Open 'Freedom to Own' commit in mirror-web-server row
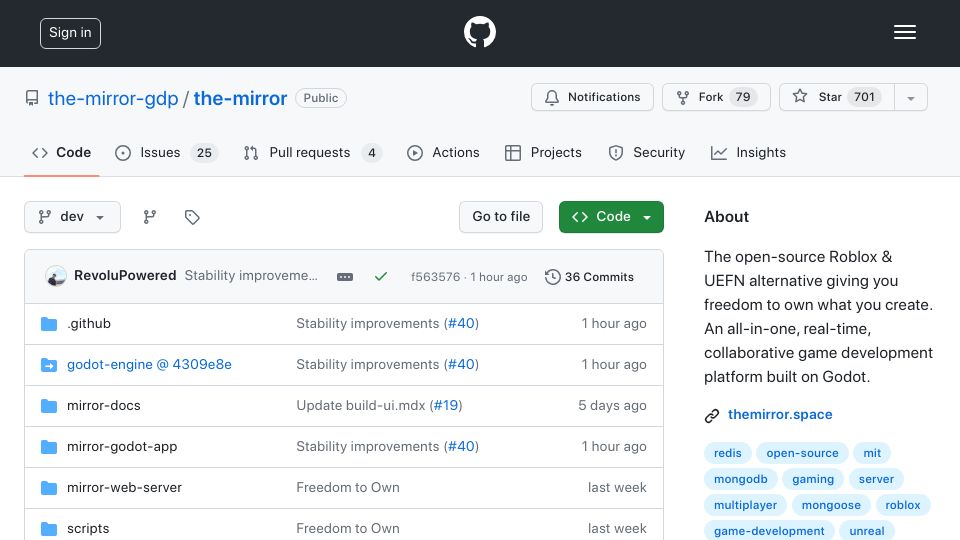 (348, 487)
